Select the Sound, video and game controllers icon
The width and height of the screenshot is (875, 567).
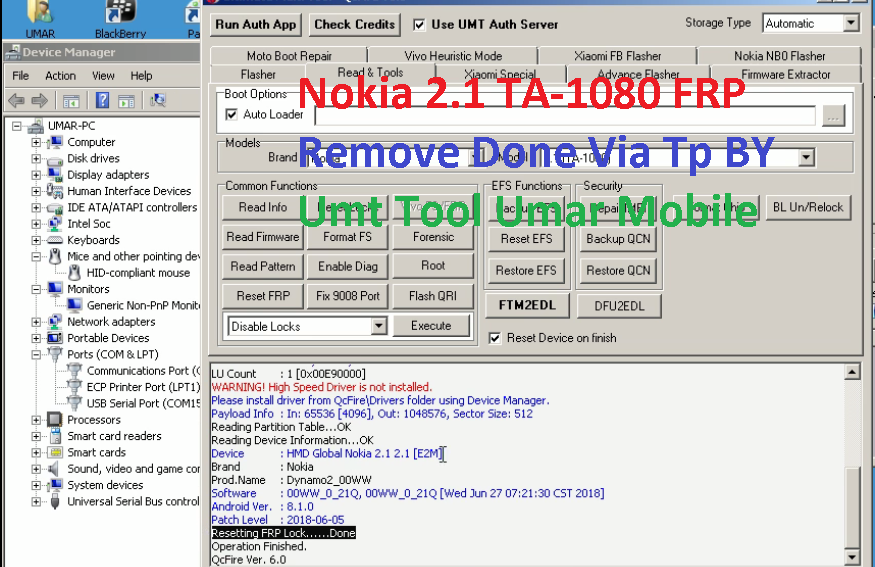click(54, 469)
